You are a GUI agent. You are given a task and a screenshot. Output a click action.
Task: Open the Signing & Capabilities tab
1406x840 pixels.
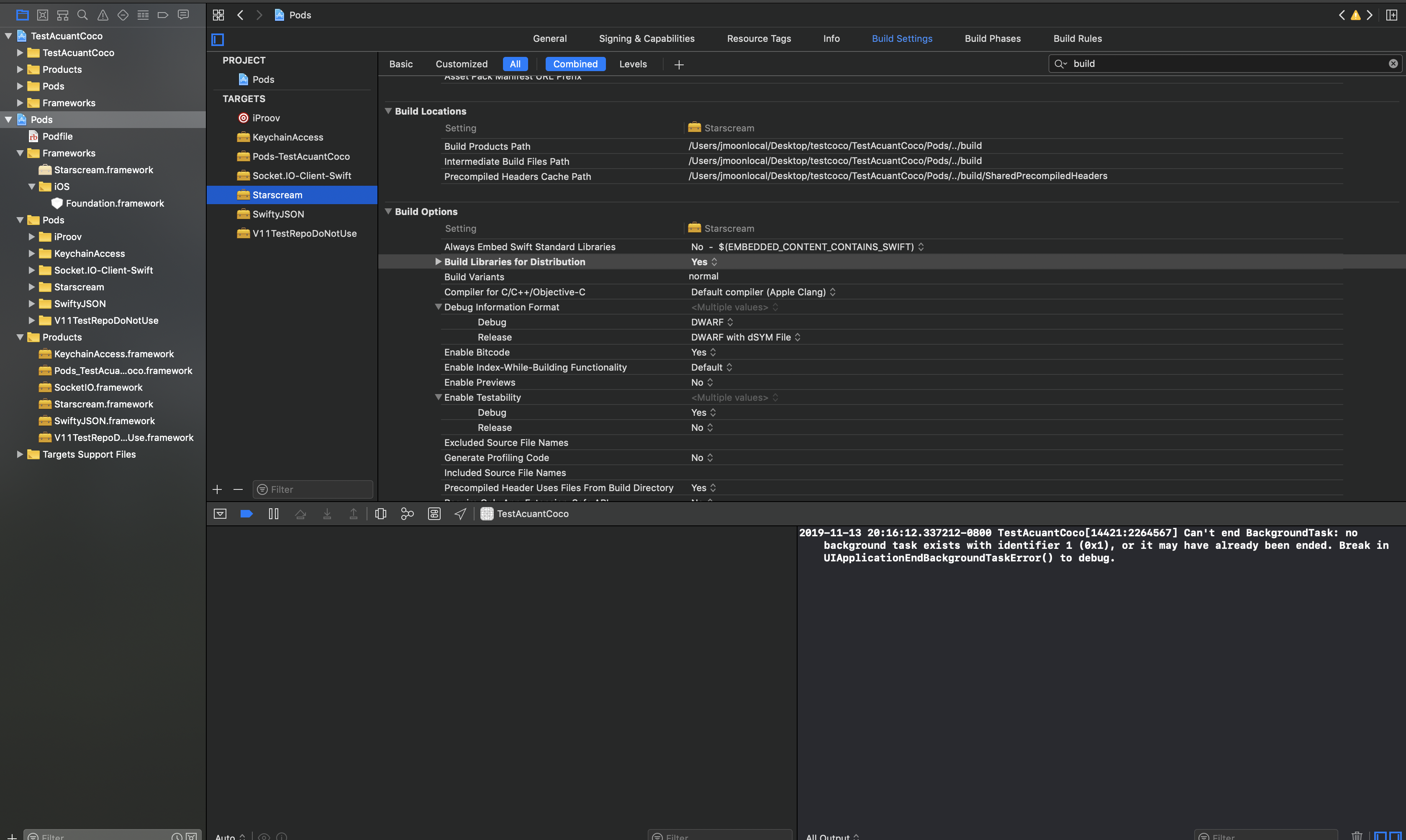click(x=647, y=38)
